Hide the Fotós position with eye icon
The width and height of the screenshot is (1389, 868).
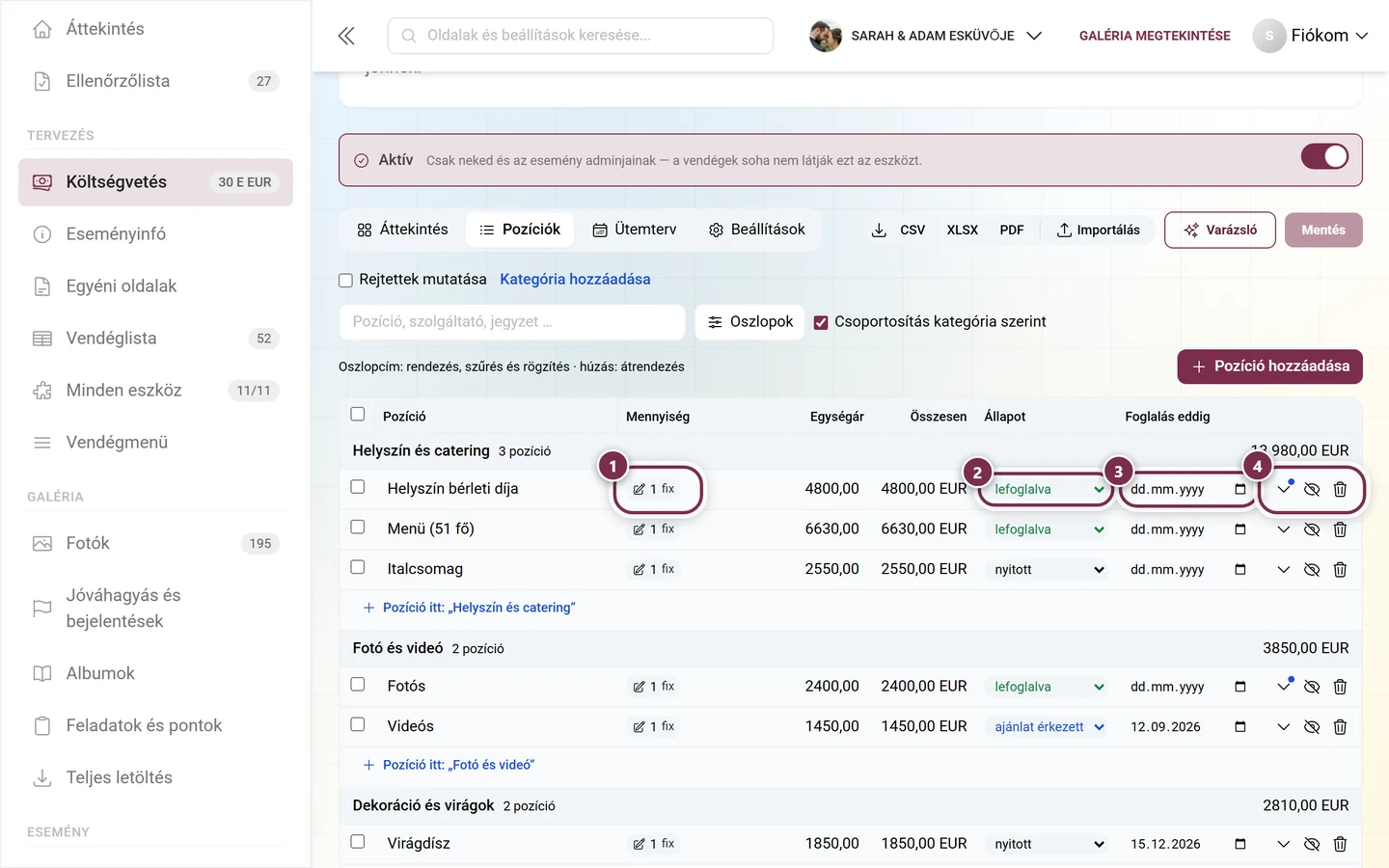pyautogui.click(x=1312, y=687)
